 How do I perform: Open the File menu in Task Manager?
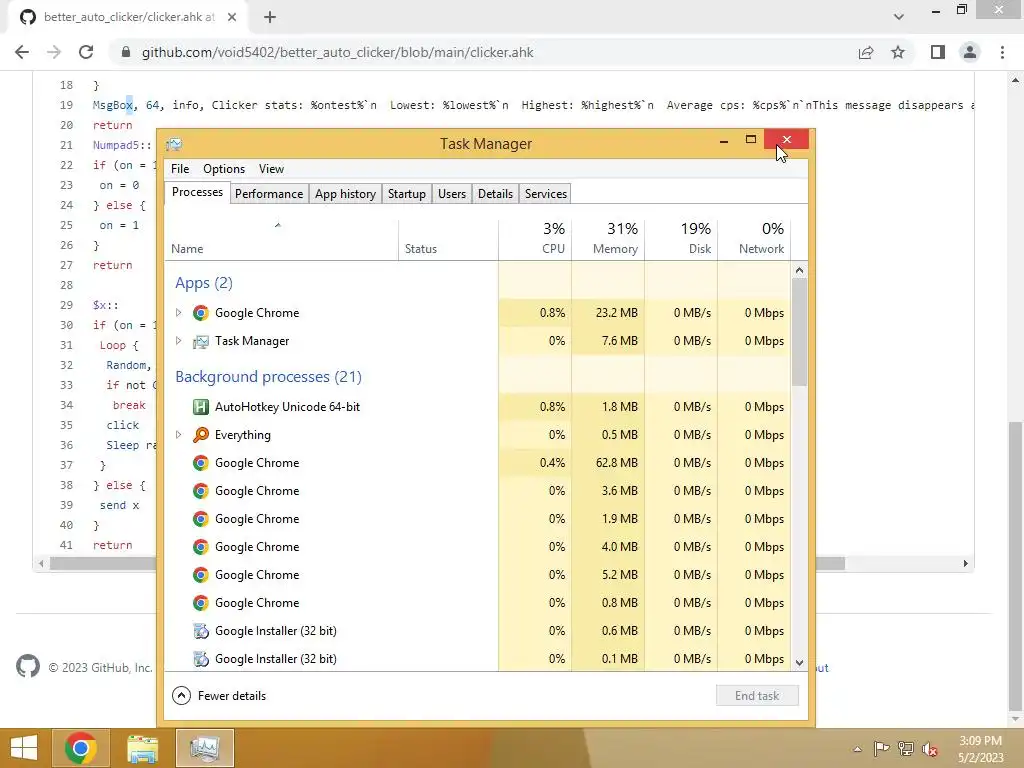[180, 168]
